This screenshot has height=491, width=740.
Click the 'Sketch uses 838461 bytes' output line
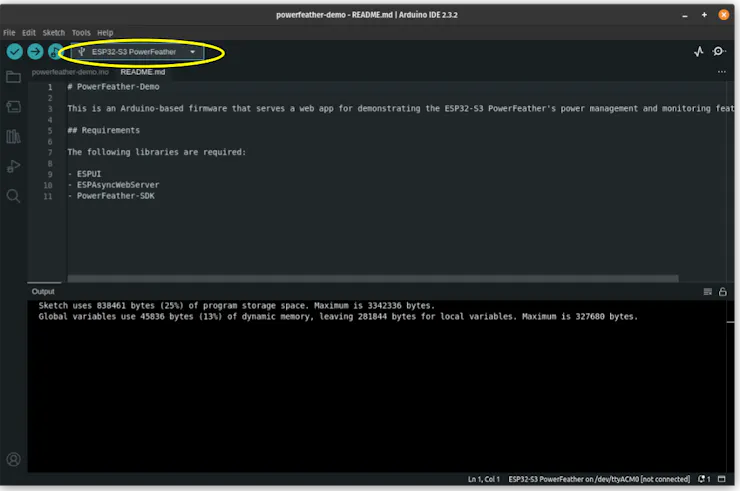point(236,305)
